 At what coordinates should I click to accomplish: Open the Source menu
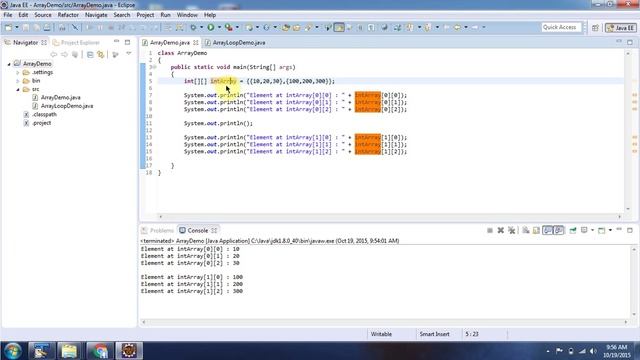pos(43,15)
